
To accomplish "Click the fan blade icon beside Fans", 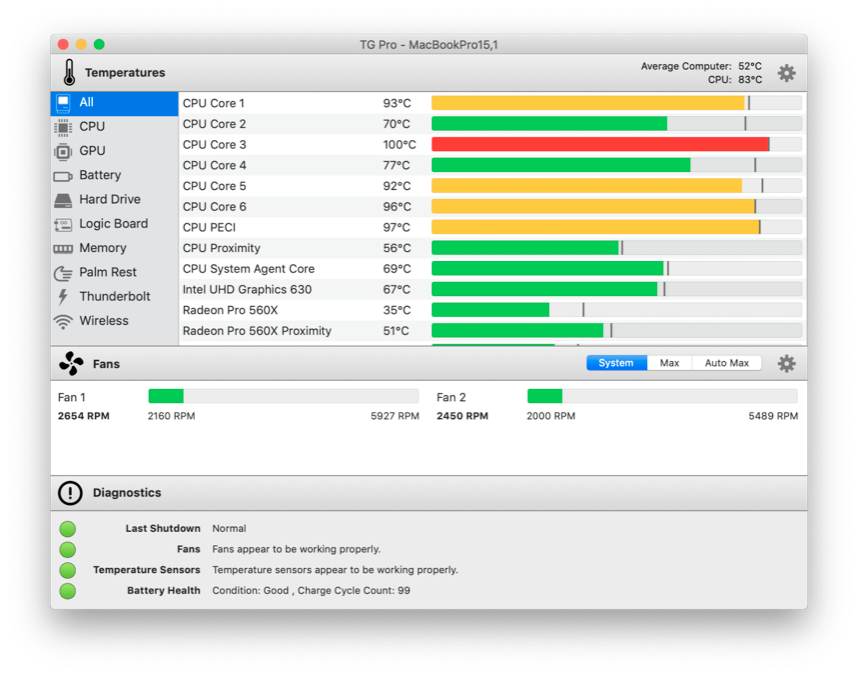I will click(x=71, y=363).
